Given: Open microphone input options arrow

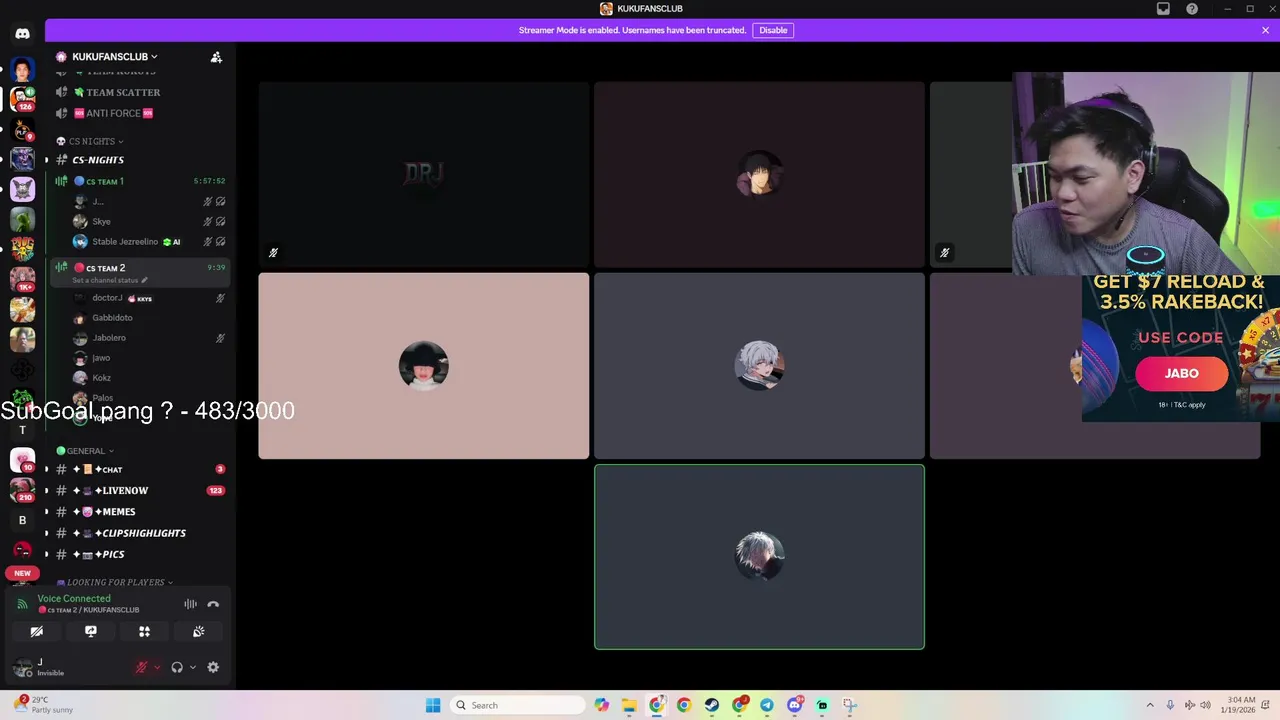Looking at the screenshot, I should [x=157, y=667].
